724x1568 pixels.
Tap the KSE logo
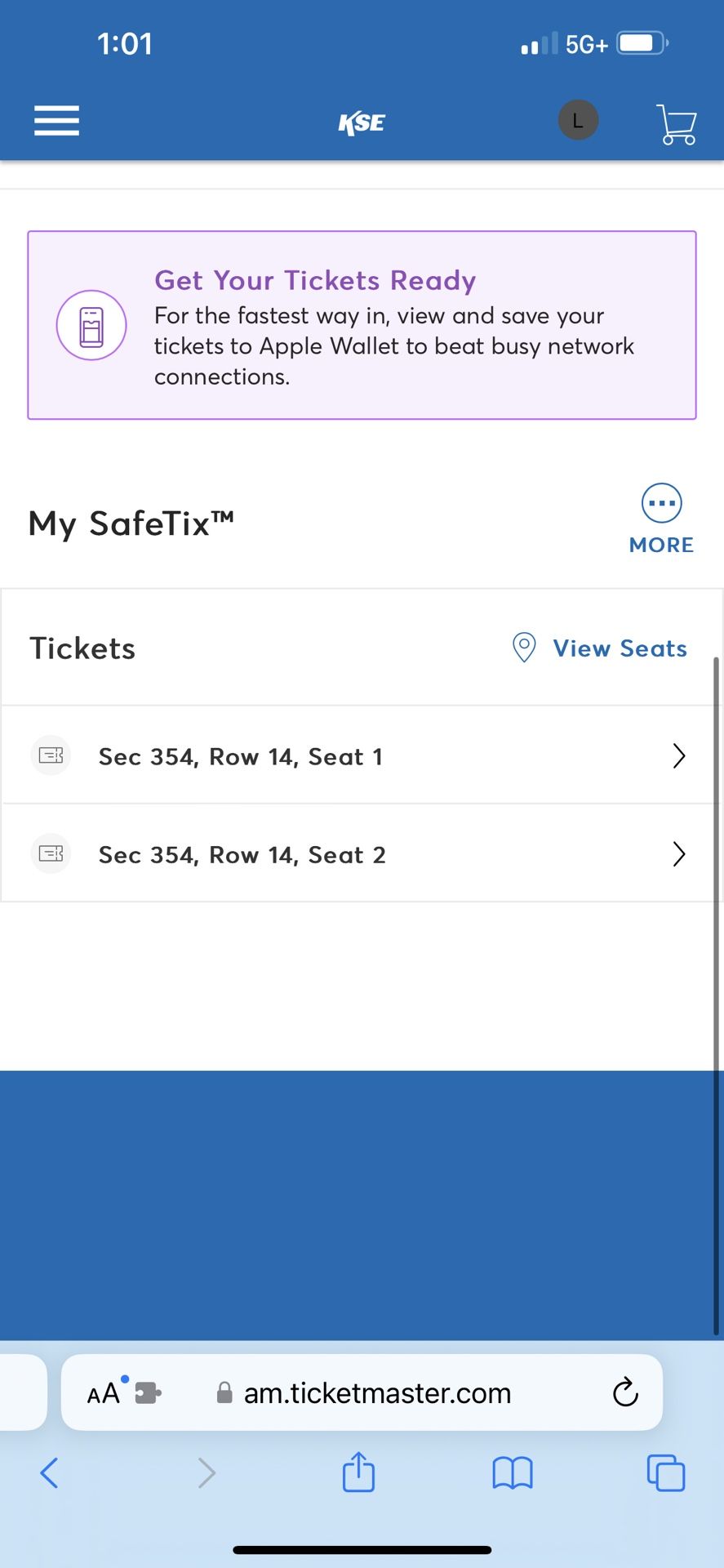pos(362,122)
